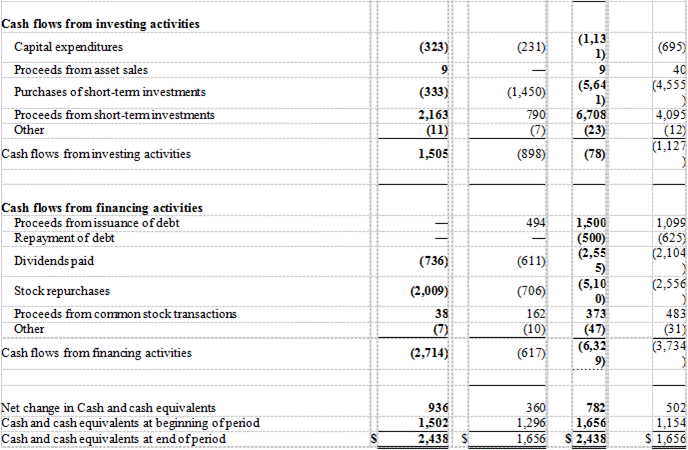Click Proceeds from short-term investments label
Viewport: 688px width, 450px height.
coord(114,115)
